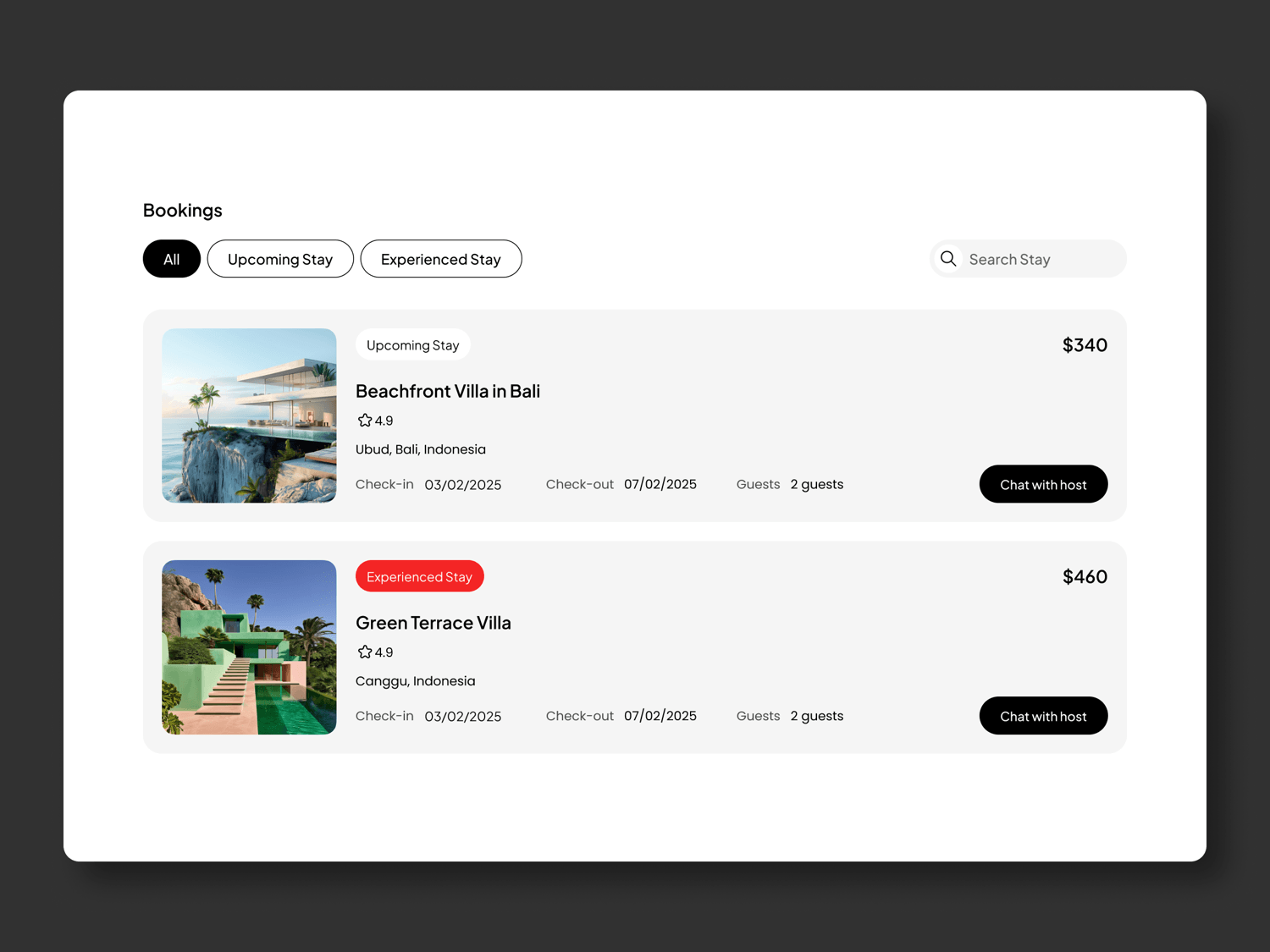Show only Experienced Stay bookings tab

point(441,259)
